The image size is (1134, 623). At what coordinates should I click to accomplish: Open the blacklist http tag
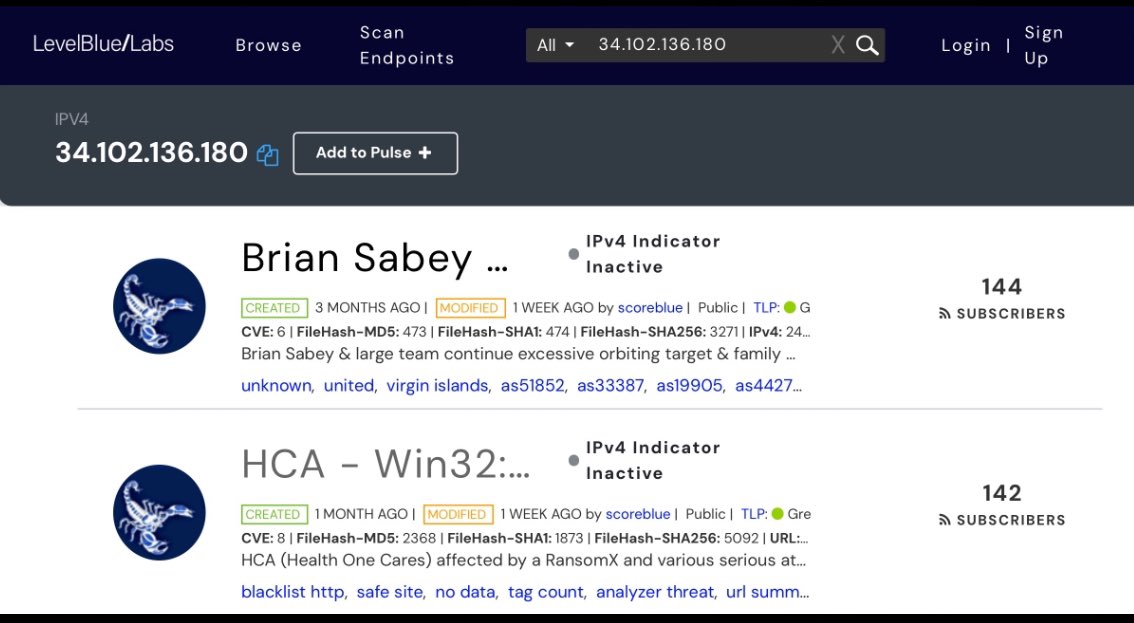[293, 592]
